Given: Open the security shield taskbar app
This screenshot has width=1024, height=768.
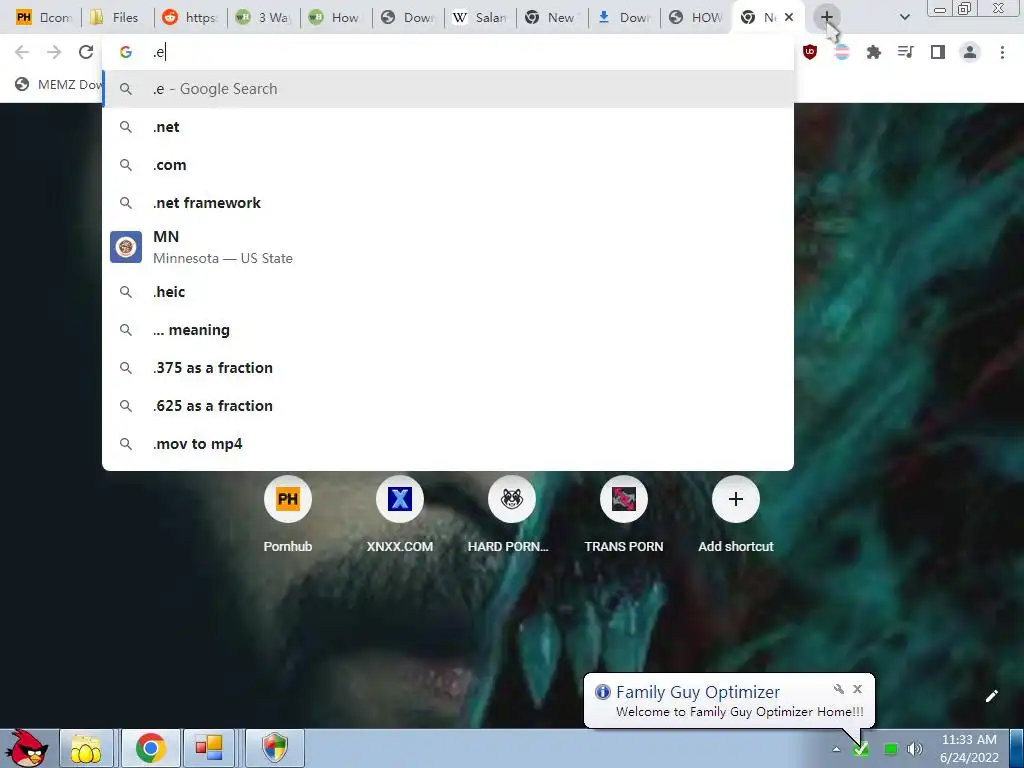Looking at the screenshot, I should pos(275,748).
